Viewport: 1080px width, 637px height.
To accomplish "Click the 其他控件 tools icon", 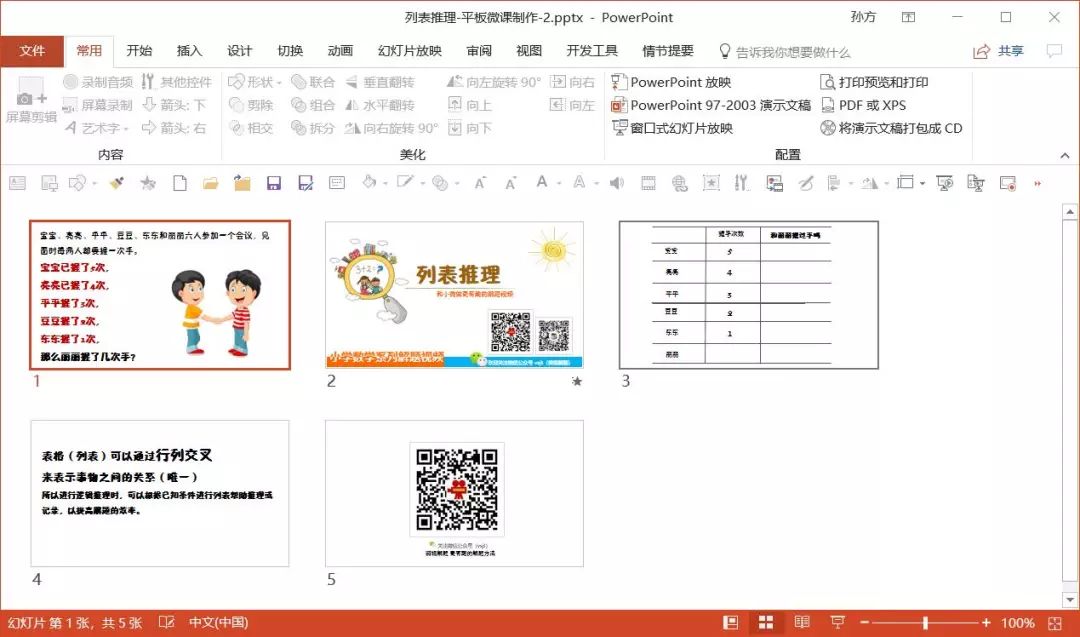I will click(148, 82).
